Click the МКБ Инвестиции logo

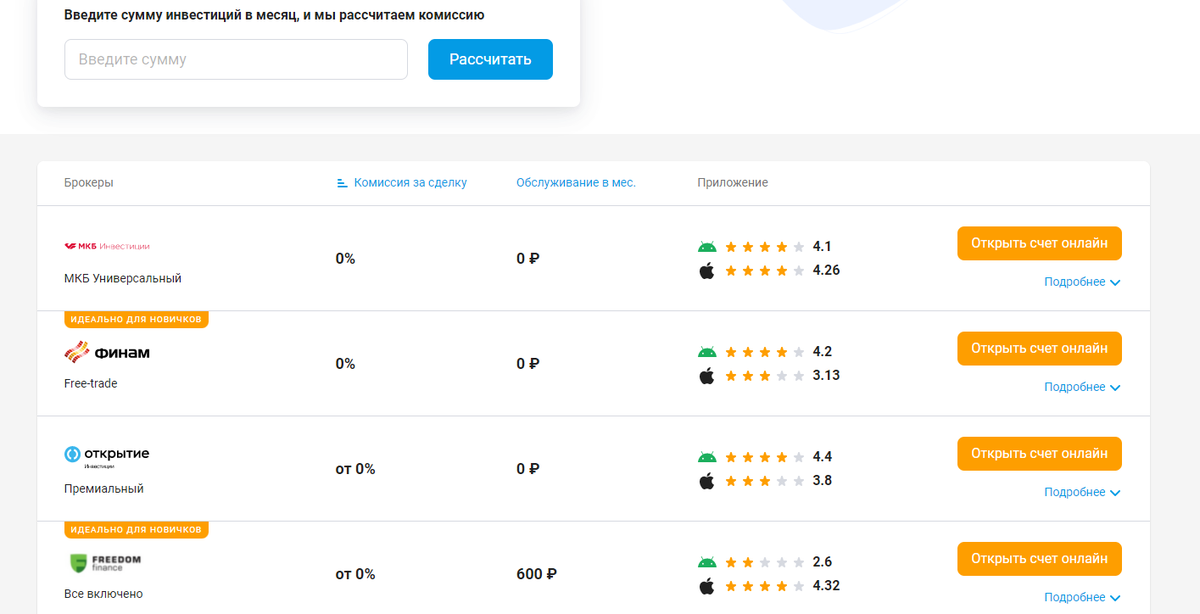[x=107, y=245]
